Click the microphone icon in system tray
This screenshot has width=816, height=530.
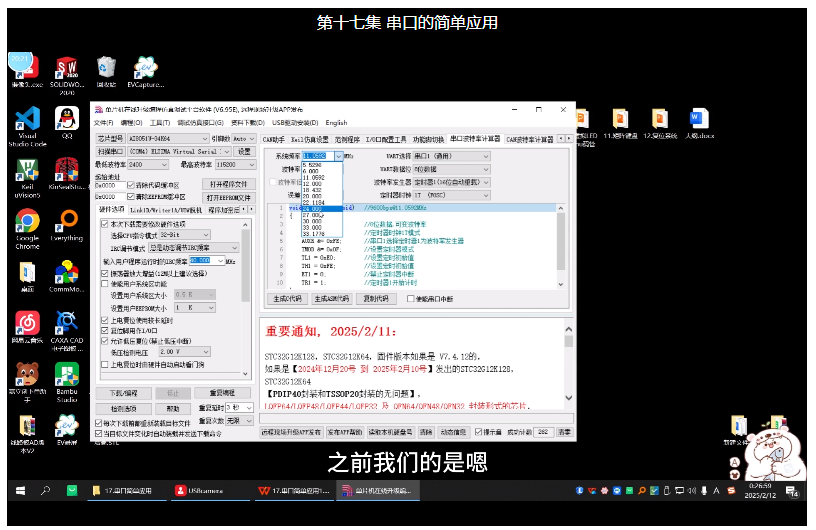pyautogui.click(x=704, y=490)
